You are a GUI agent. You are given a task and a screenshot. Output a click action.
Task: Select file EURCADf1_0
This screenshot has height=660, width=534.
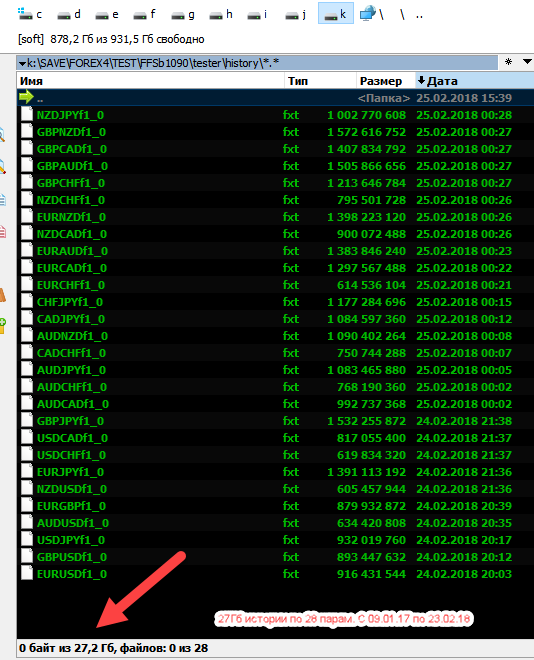pos(275,268)
